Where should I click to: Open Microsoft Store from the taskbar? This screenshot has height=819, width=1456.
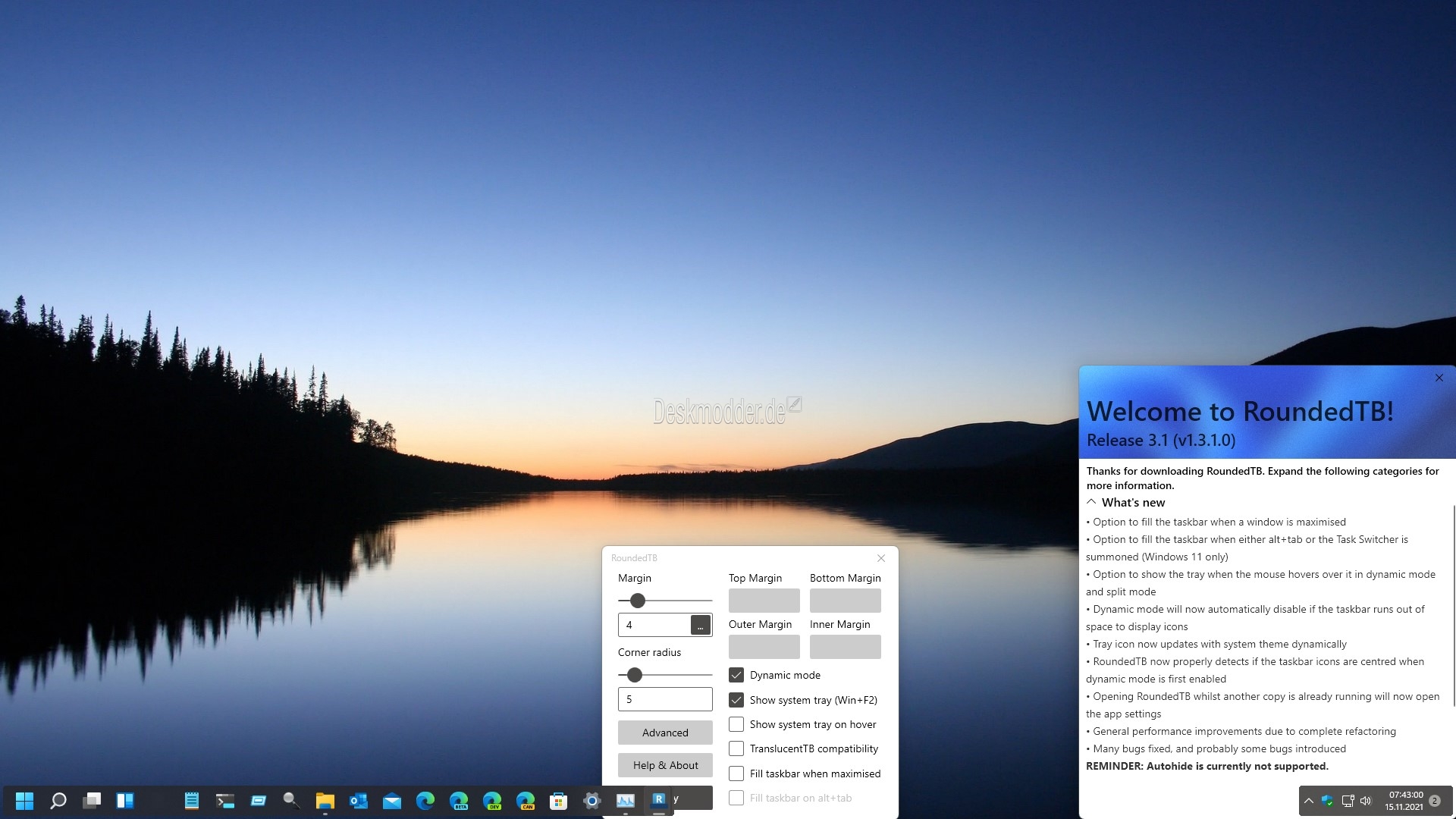(559, 801)
